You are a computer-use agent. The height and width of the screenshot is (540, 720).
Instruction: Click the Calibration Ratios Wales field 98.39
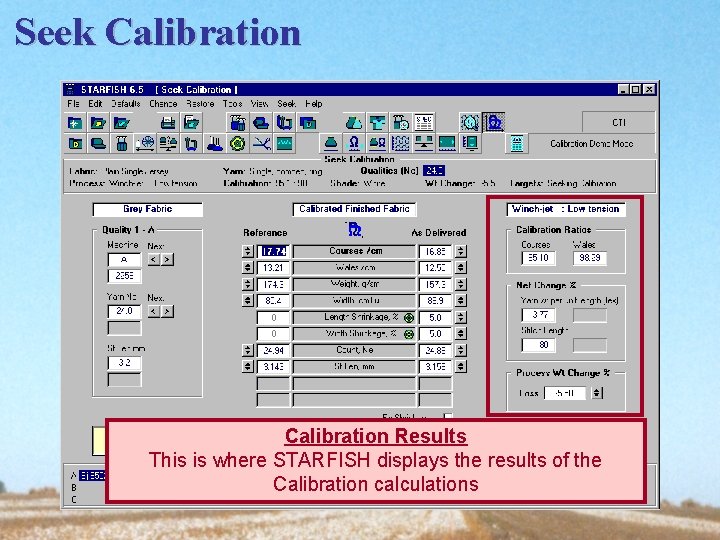(x=590, y=258)
